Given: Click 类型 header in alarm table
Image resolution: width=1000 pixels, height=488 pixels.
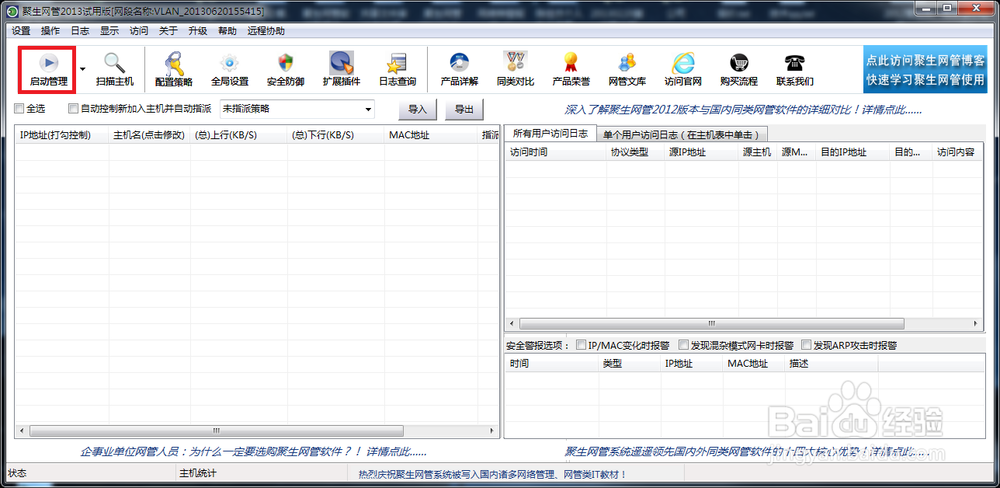Looking at the screenshot, I should coord(627,364).
